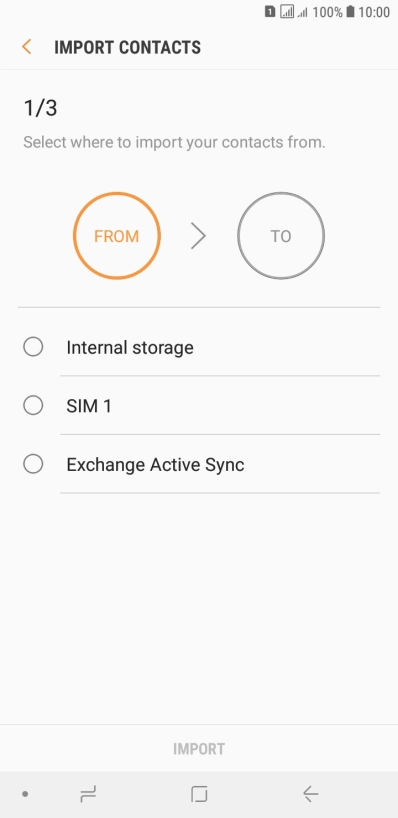Select the Internal storage radio button
398x818 pixels.
pyautogui.click(x=33, y=347)
